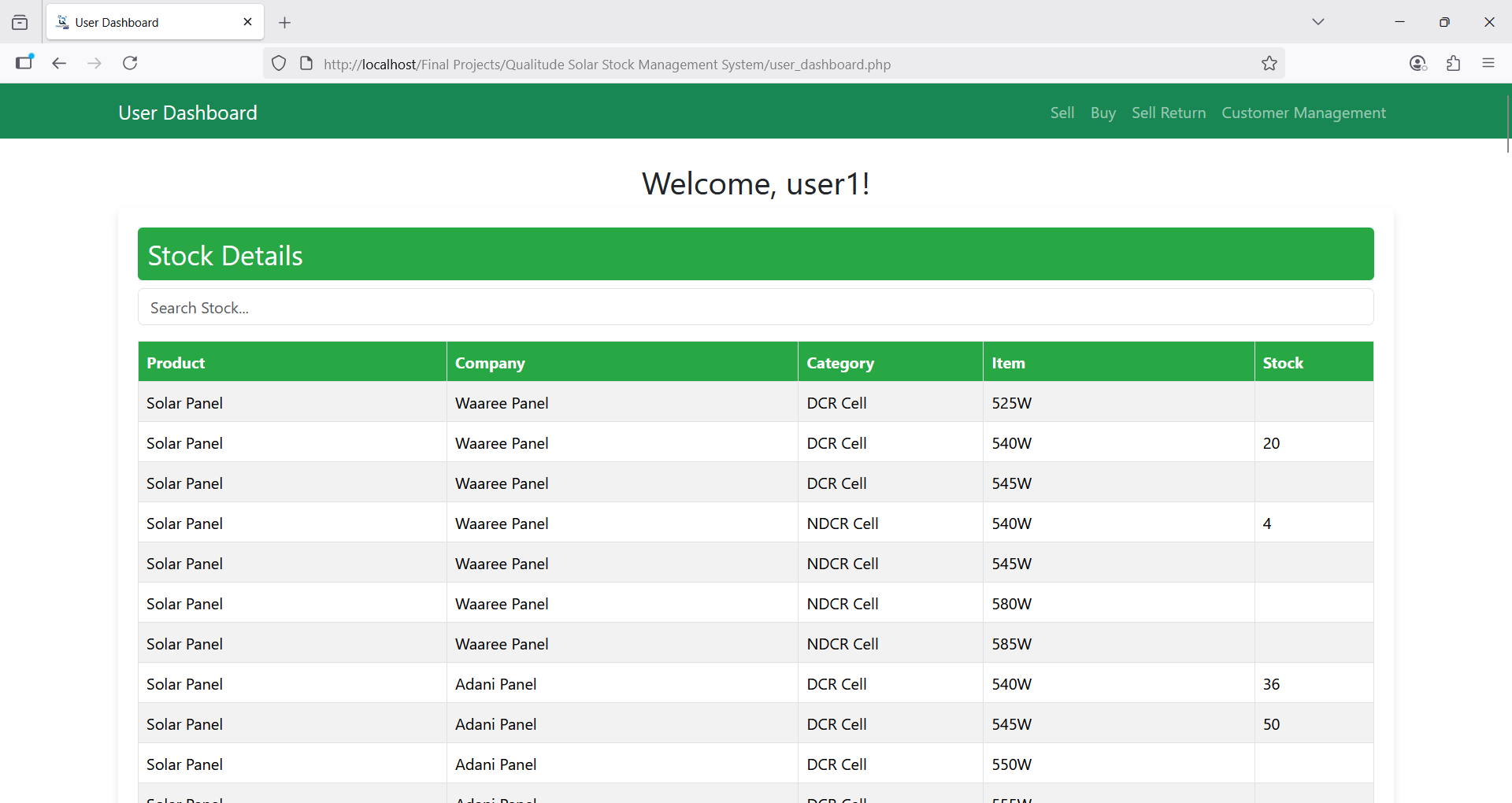
Task: Click the browser back arrow
Action: pos(59,63)
